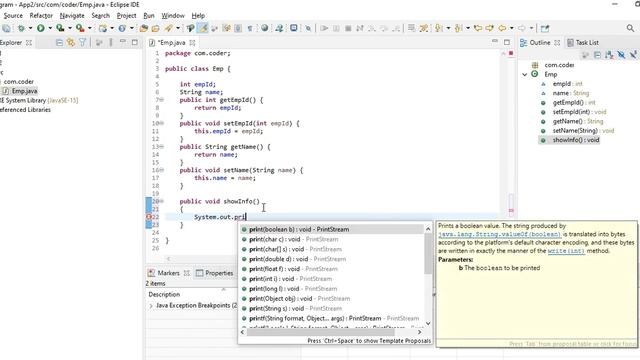The height and width of the screenshot is (360, 640).
Task: Click the green Run button in toolbar
Action: 40,28
